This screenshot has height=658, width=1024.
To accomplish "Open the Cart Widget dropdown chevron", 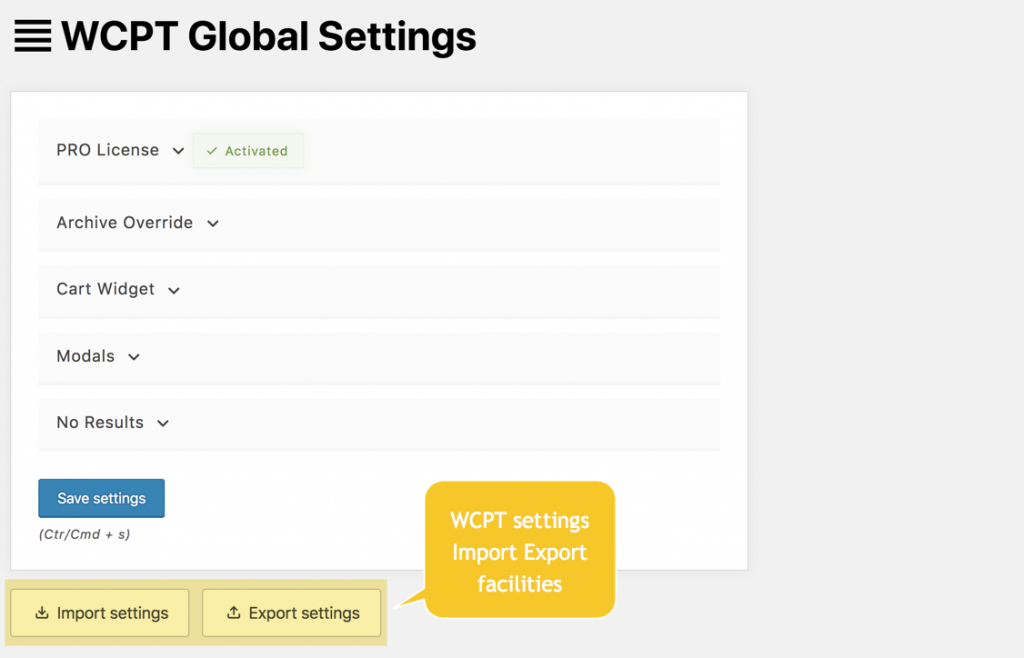I will (x=174, y=291).
